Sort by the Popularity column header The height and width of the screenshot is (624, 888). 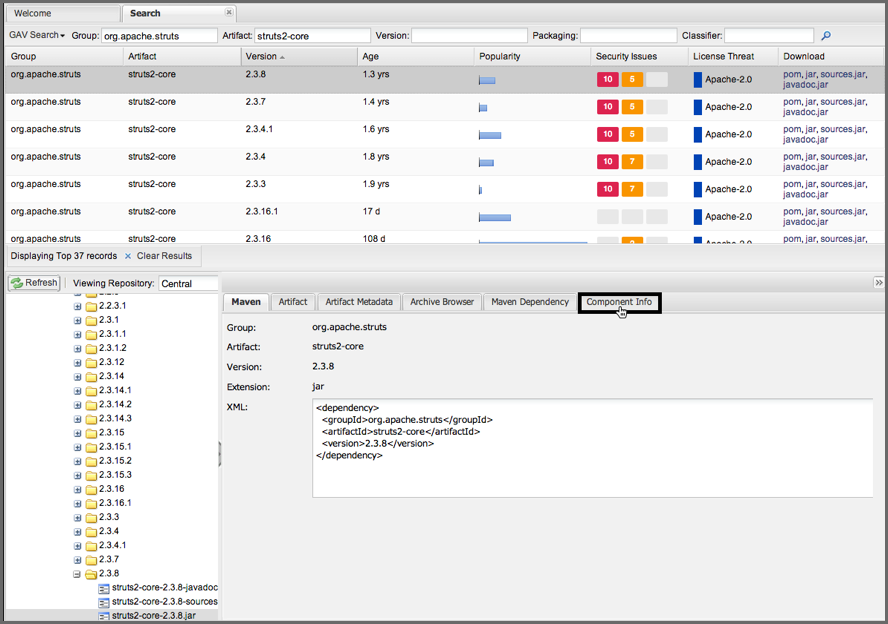point(532,57)
